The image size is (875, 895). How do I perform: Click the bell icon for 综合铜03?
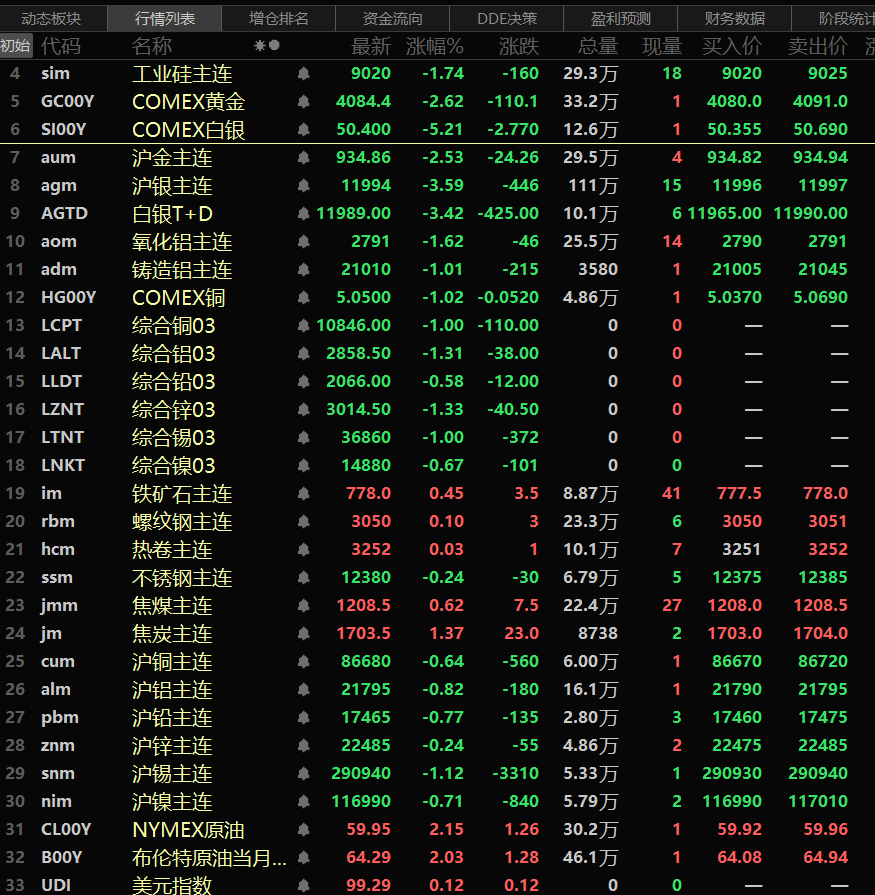[303, 325]
